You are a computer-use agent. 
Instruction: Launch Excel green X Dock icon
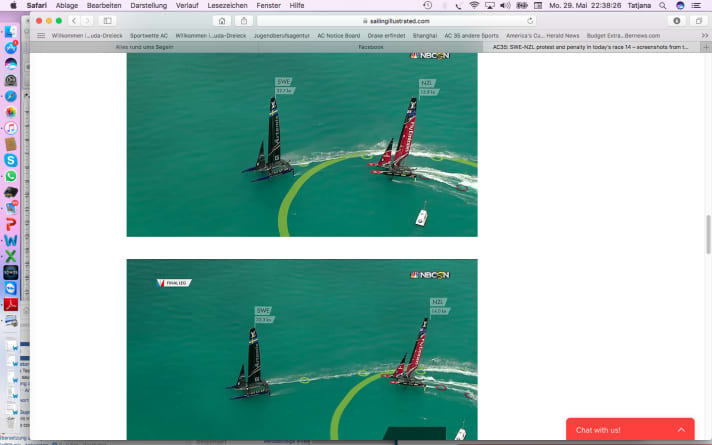[x=10, y=256]
